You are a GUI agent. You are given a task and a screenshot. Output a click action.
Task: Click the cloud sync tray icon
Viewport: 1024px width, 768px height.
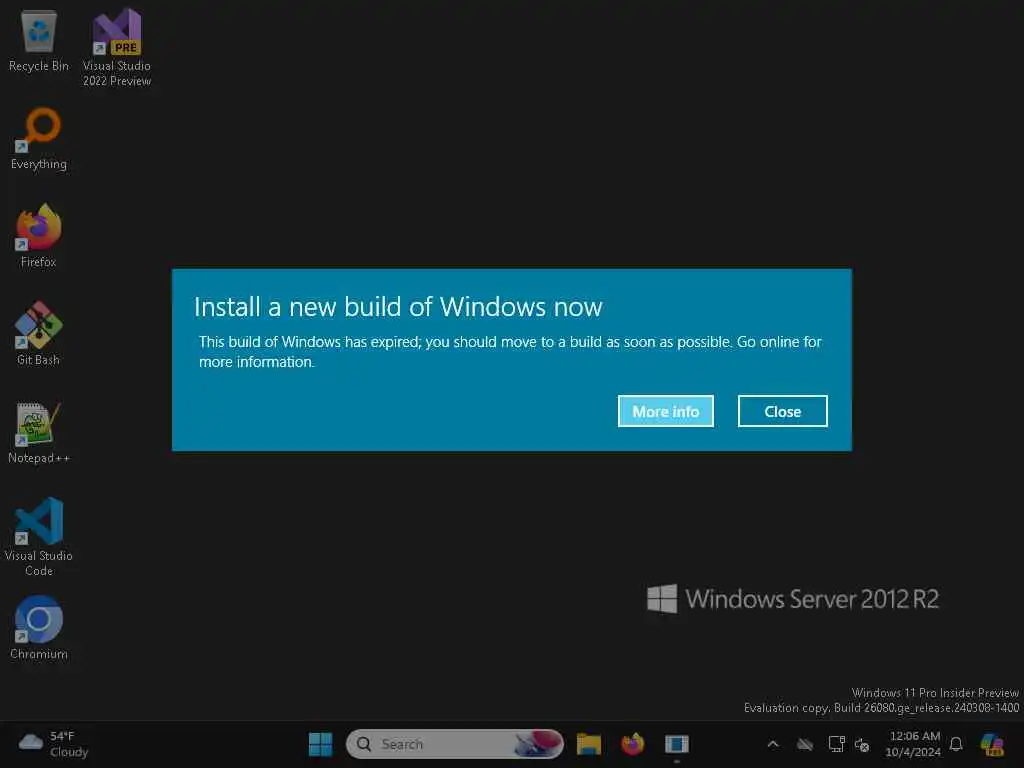click(x=805, y=744)
